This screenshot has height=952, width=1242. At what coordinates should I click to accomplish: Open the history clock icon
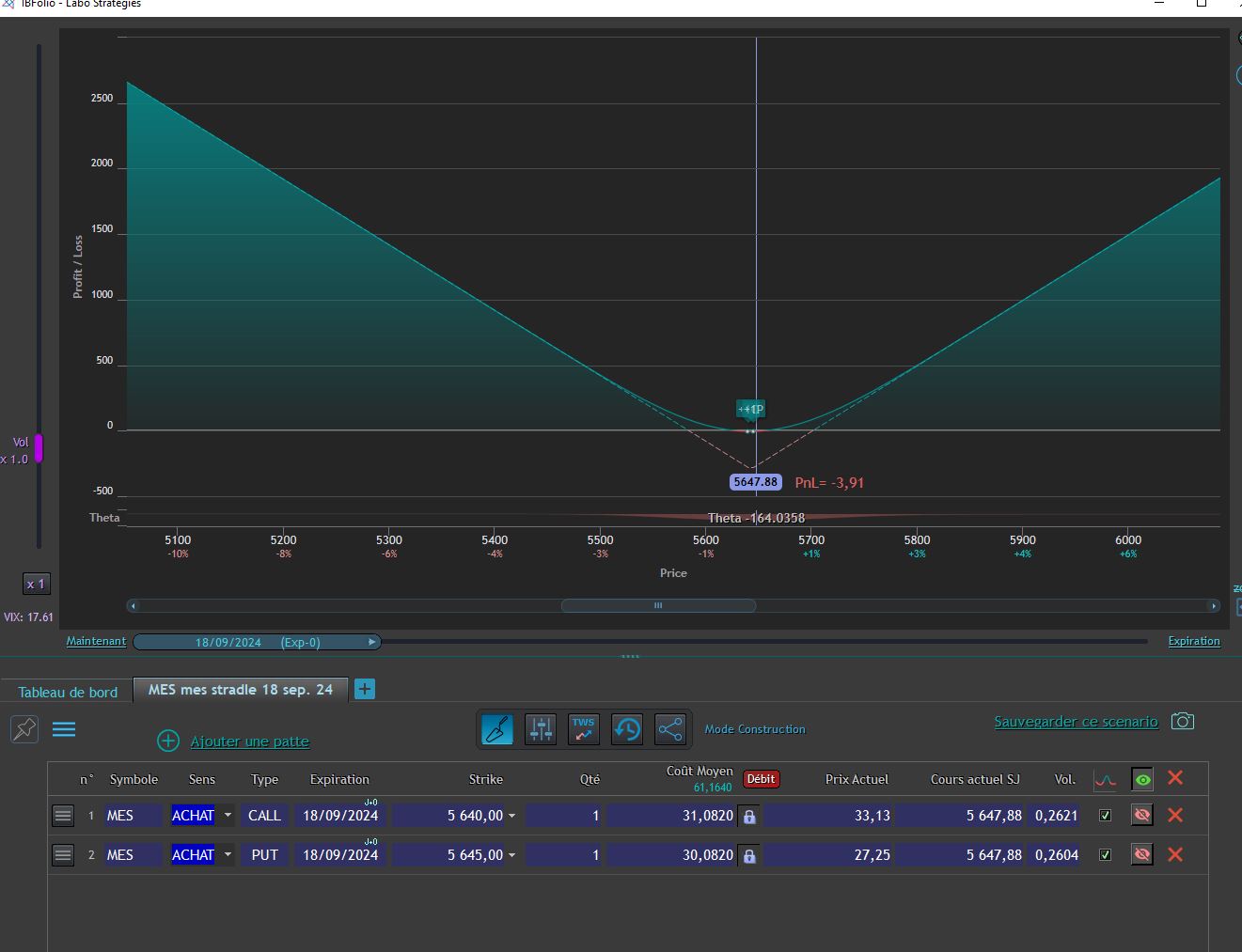coord(627,729)
